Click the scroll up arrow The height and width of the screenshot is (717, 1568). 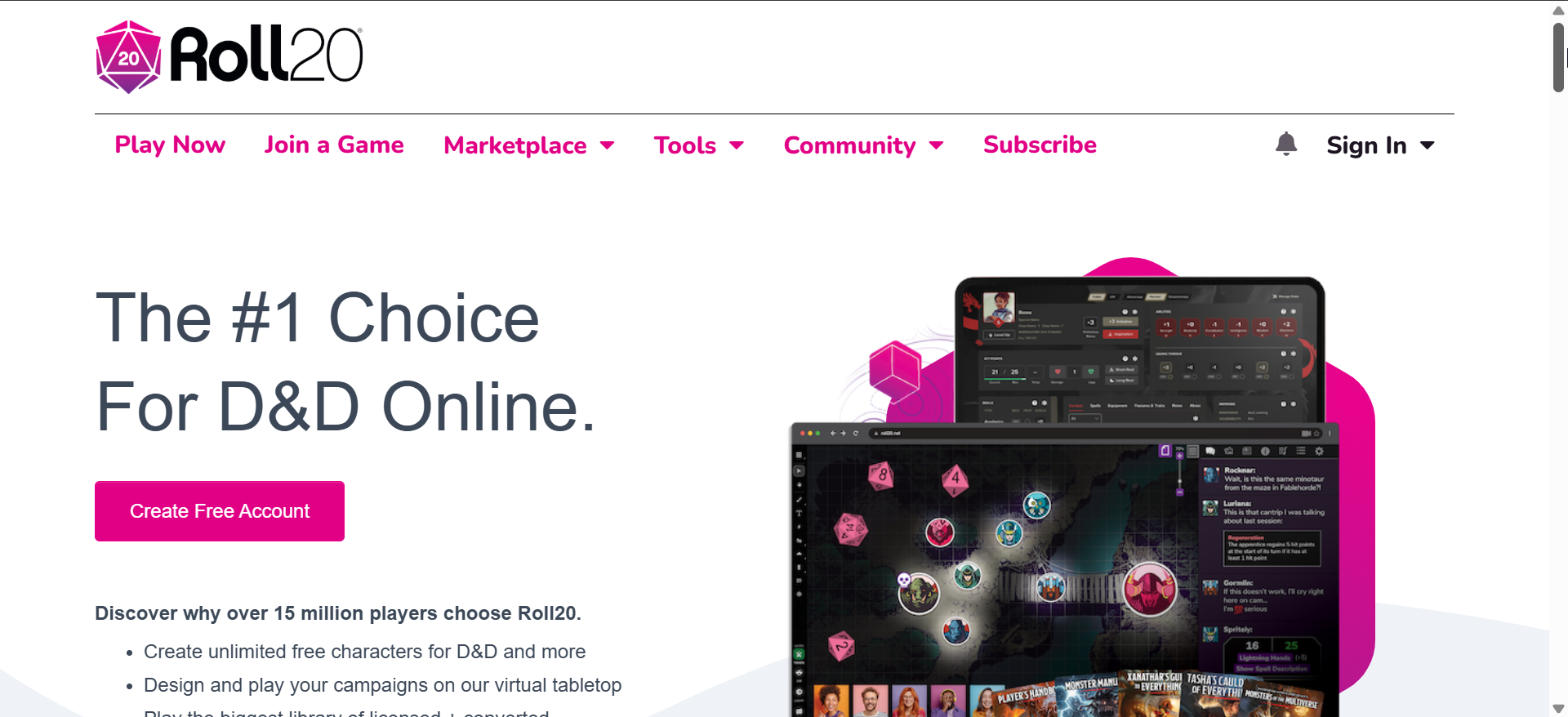1558,9
